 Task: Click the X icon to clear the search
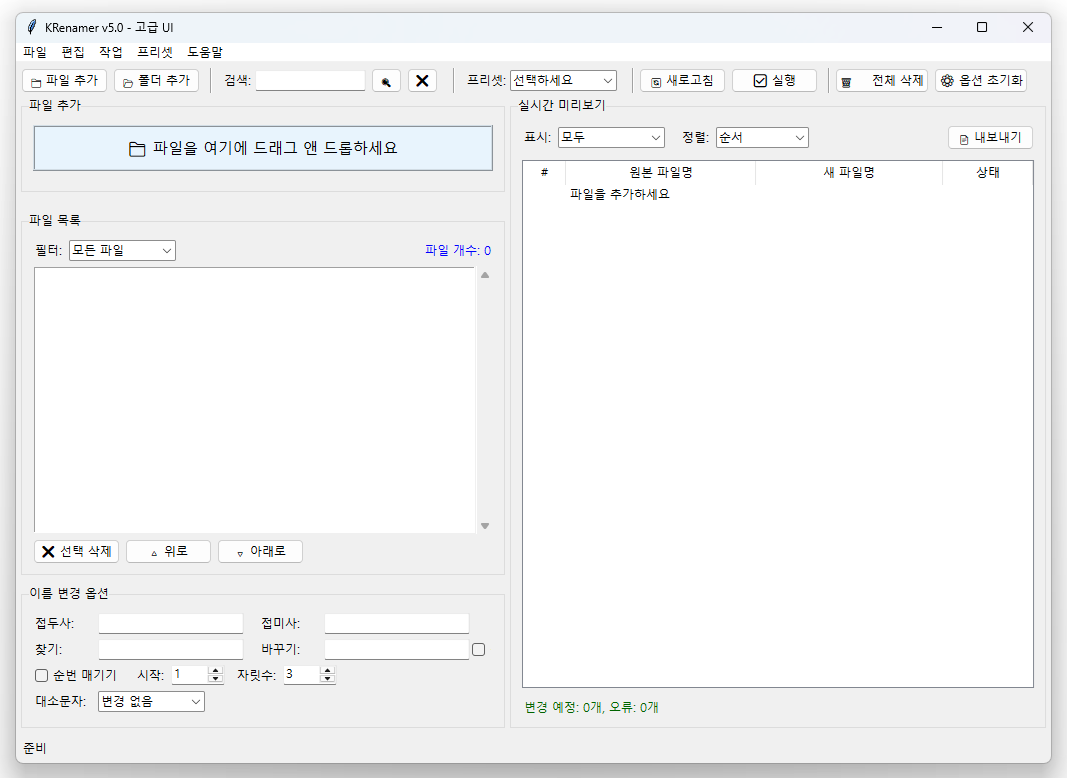point(421,80)
